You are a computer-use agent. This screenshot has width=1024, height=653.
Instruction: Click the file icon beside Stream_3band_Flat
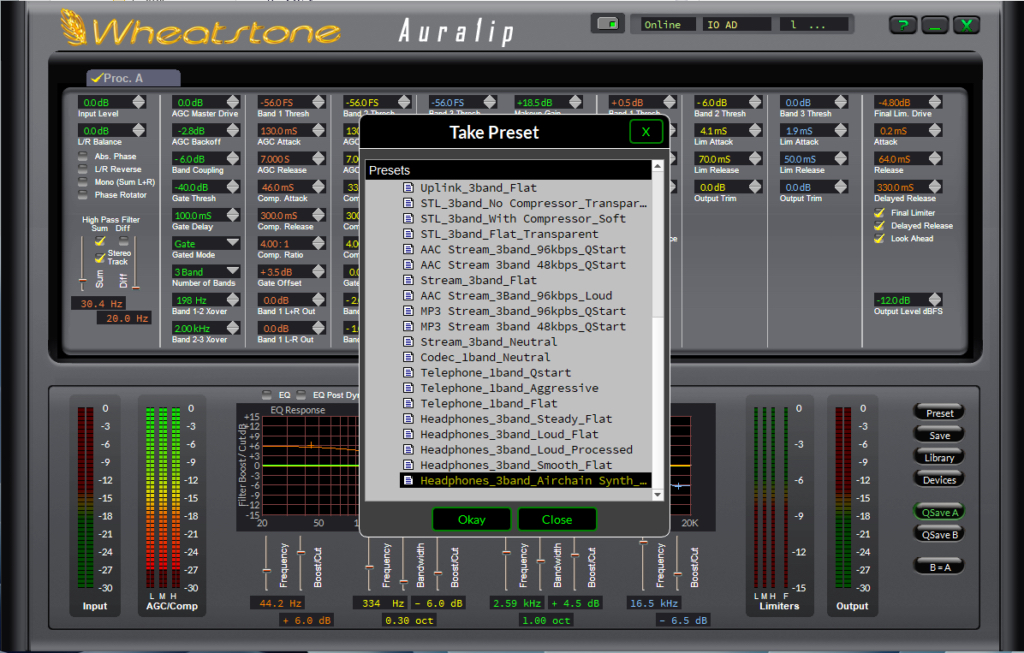408,280
